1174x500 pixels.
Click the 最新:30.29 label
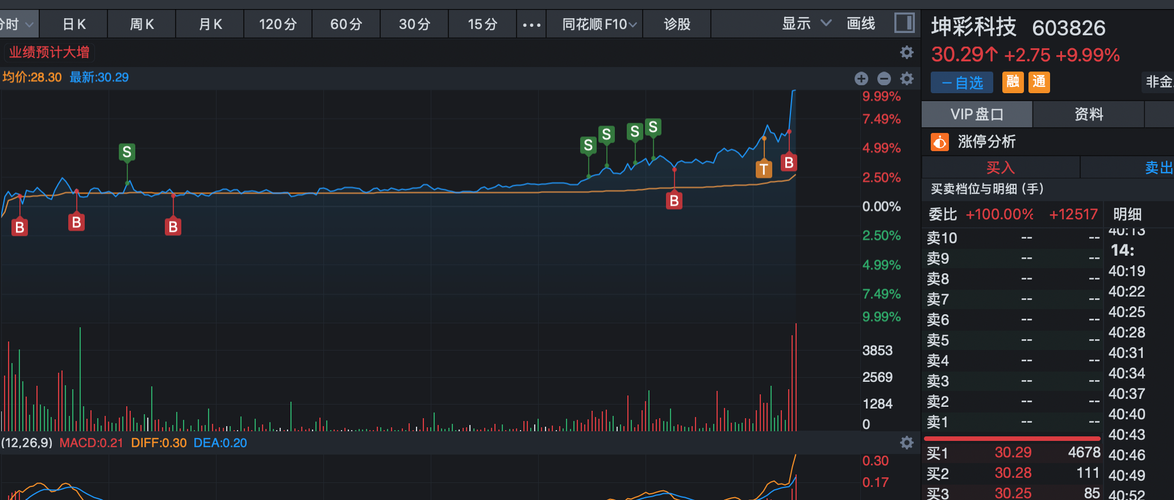[100, 78]
